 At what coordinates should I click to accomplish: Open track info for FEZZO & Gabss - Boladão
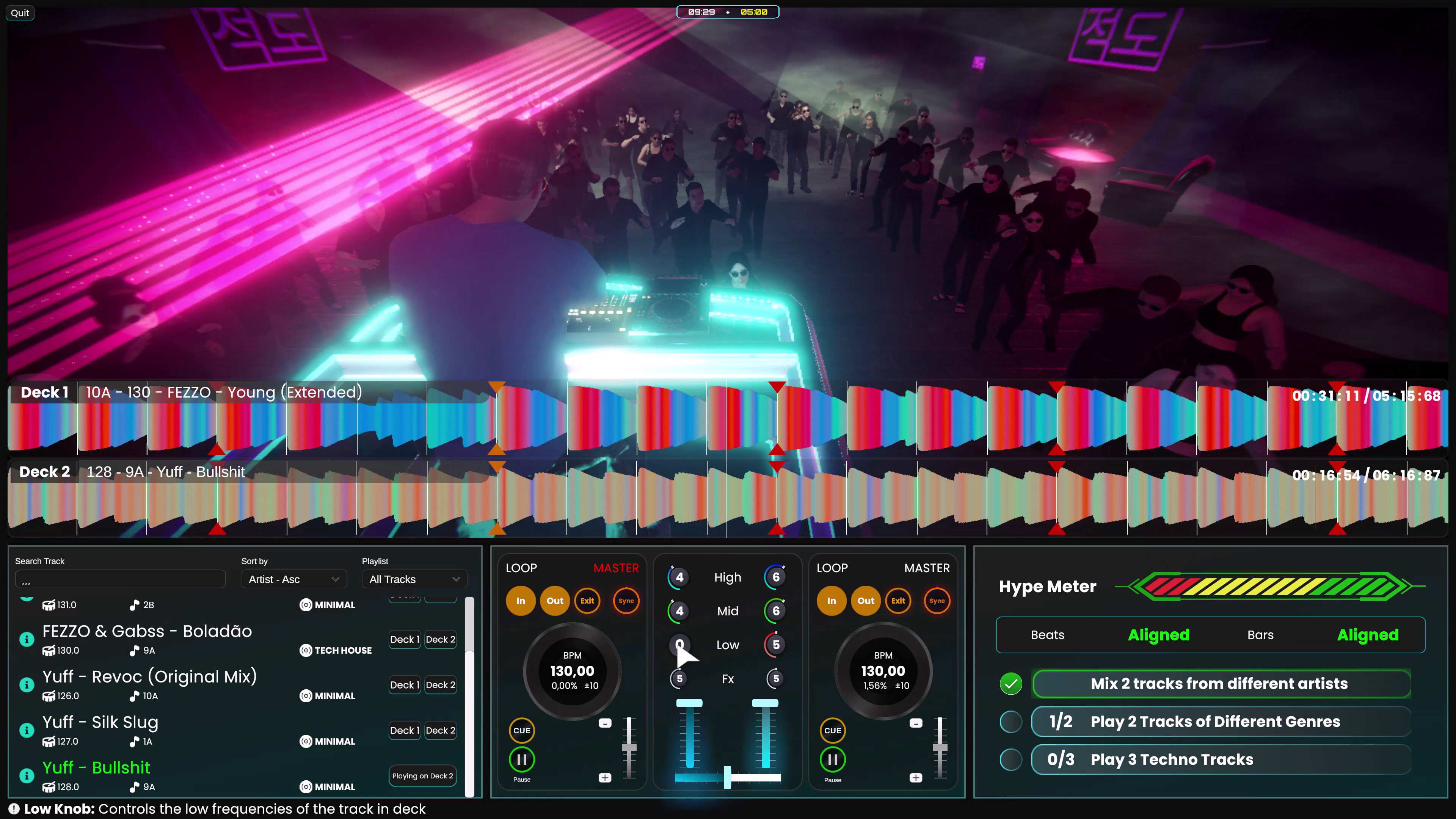click(27, 639)
